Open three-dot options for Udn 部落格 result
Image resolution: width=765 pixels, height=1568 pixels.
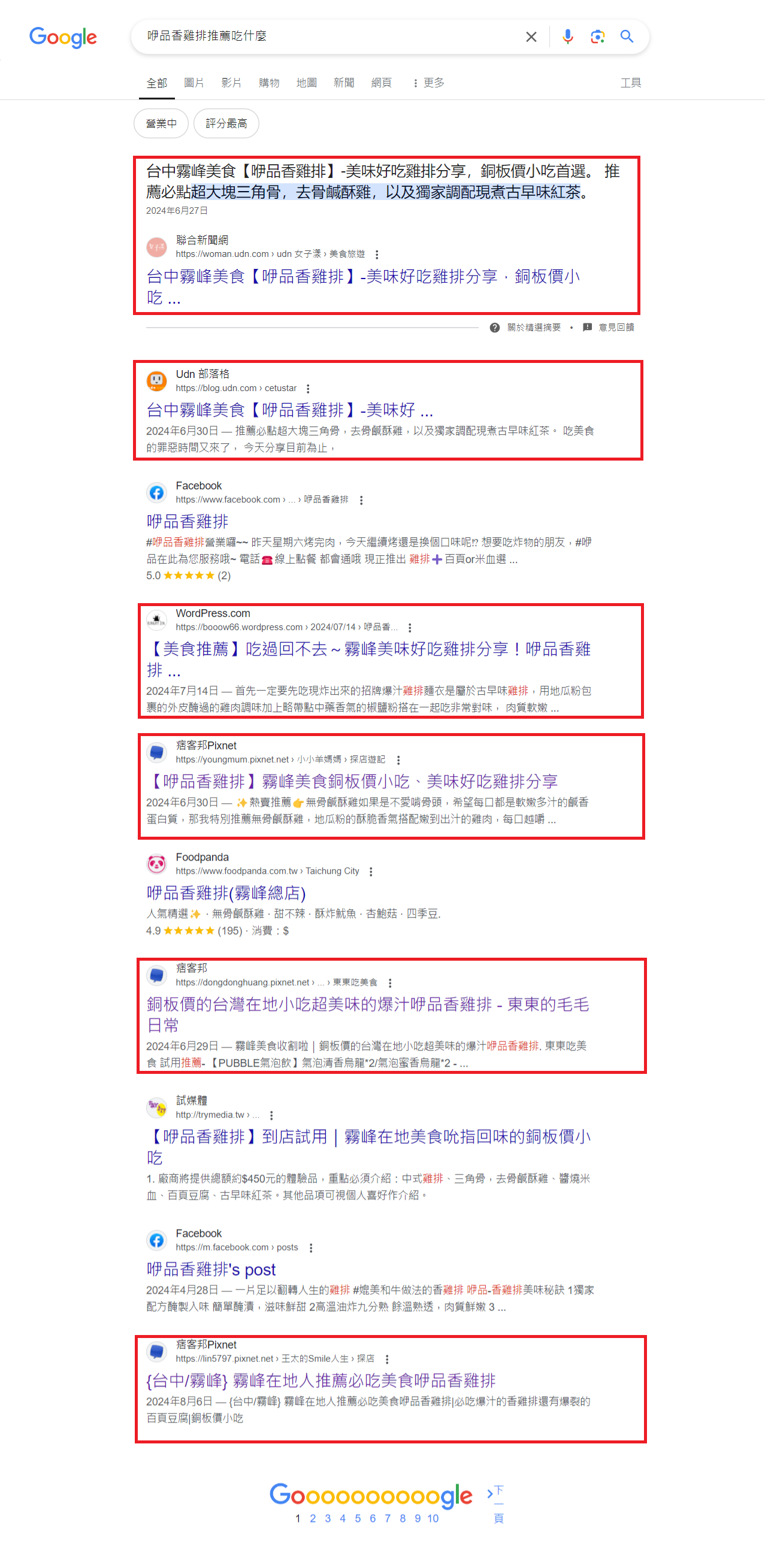308,388
